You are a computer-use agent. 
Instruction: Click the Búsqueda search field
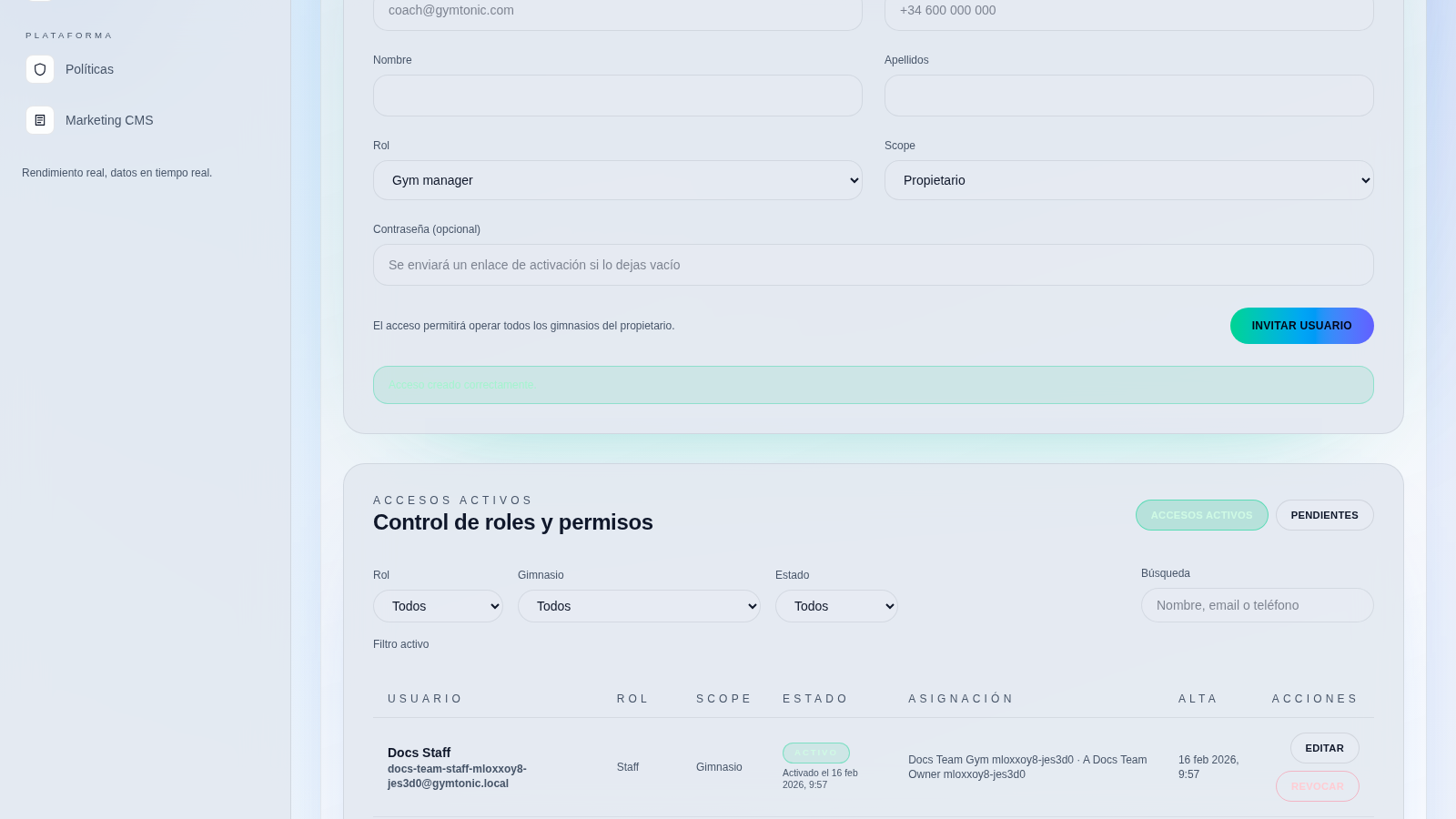[x=1257, y=605]
